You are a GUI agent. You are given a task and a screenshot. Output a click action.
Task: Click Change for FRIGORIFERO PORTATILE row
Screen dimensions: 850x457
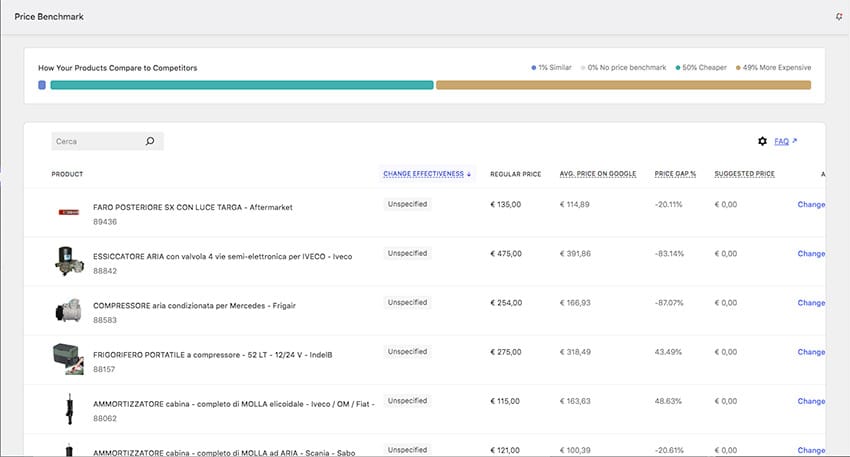click(811, 352)
